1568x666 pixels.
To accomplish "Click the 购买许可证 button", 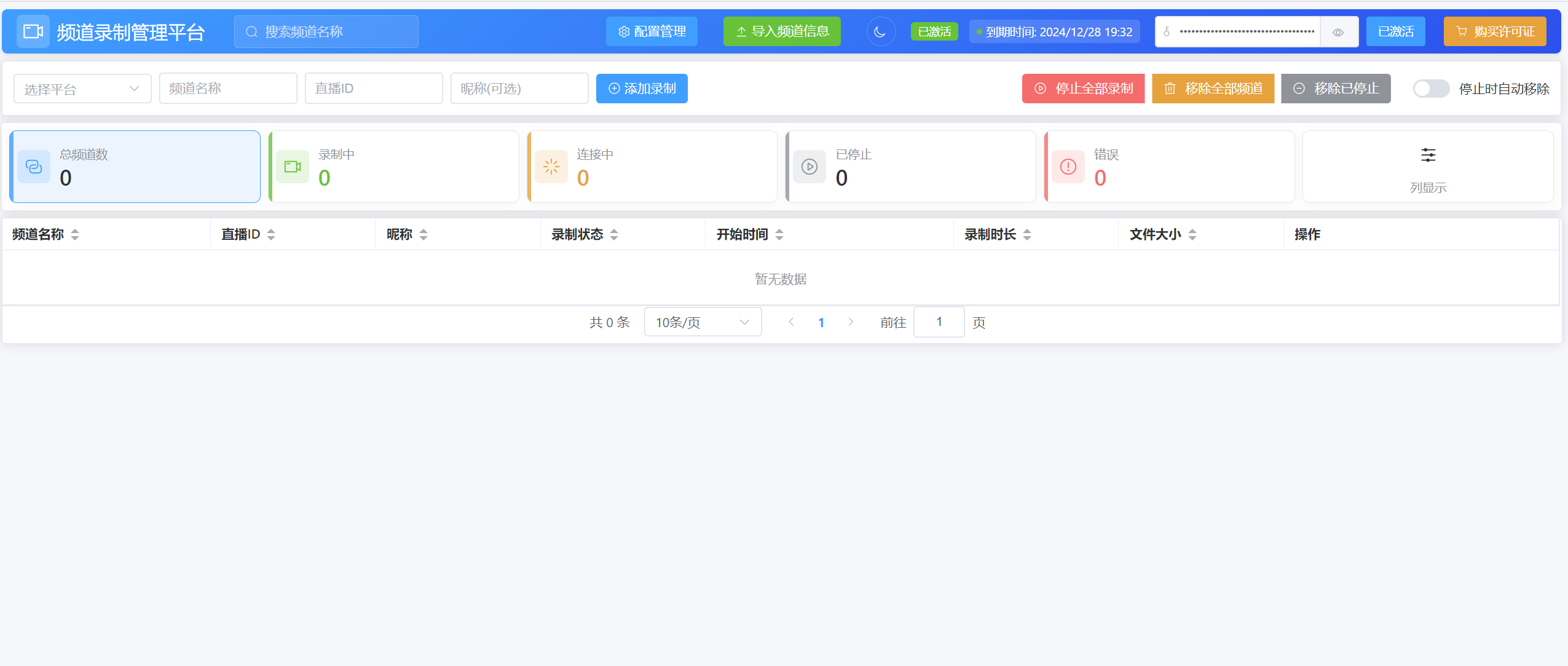I will click(x=1495, y=31).
